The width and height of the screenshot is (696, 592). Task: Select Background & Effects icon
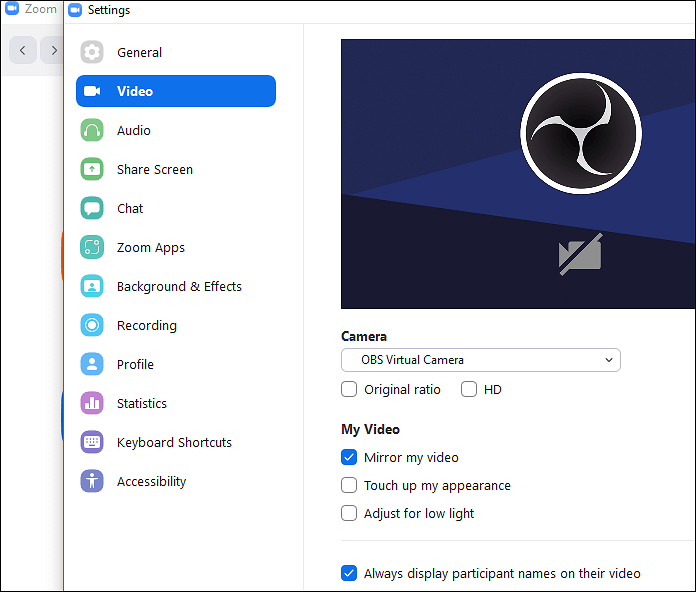point(92,287)
